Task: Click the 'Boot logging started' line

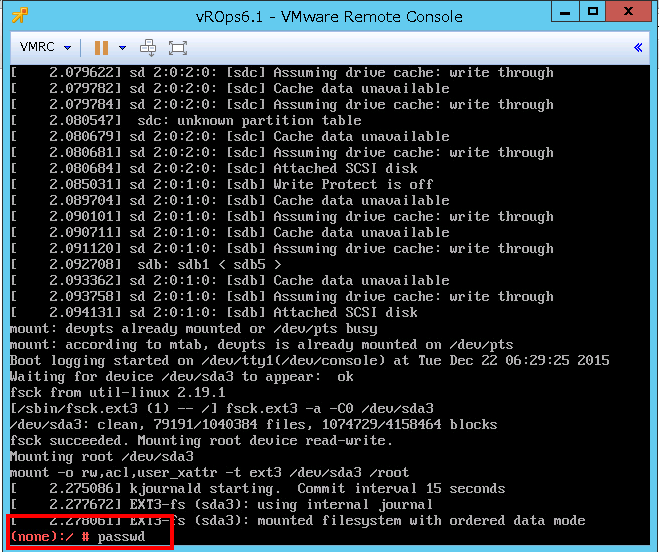Action: pyautogui.click(x=310, y=360)
